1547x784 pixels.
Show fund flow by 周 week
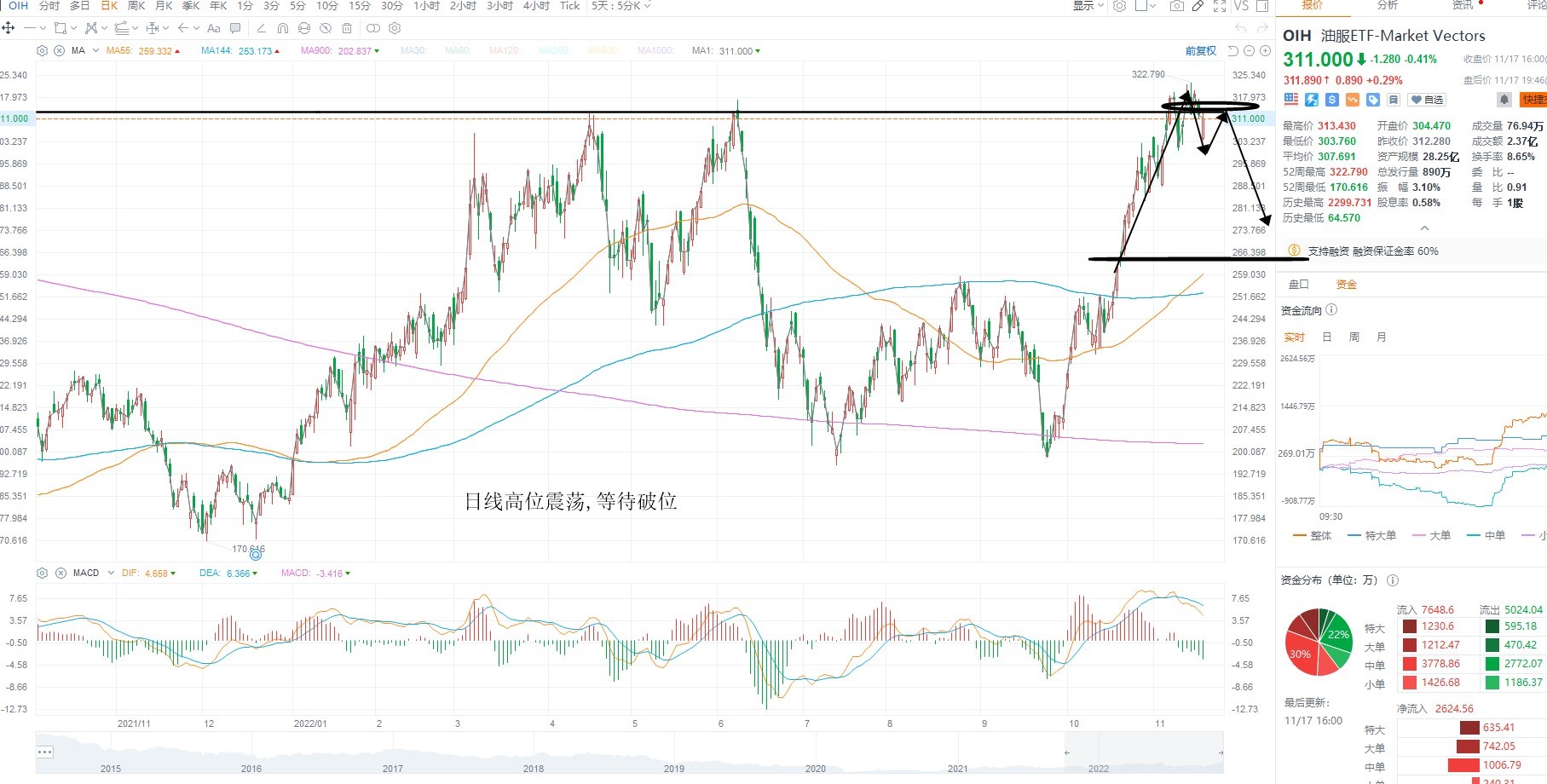1354,337
